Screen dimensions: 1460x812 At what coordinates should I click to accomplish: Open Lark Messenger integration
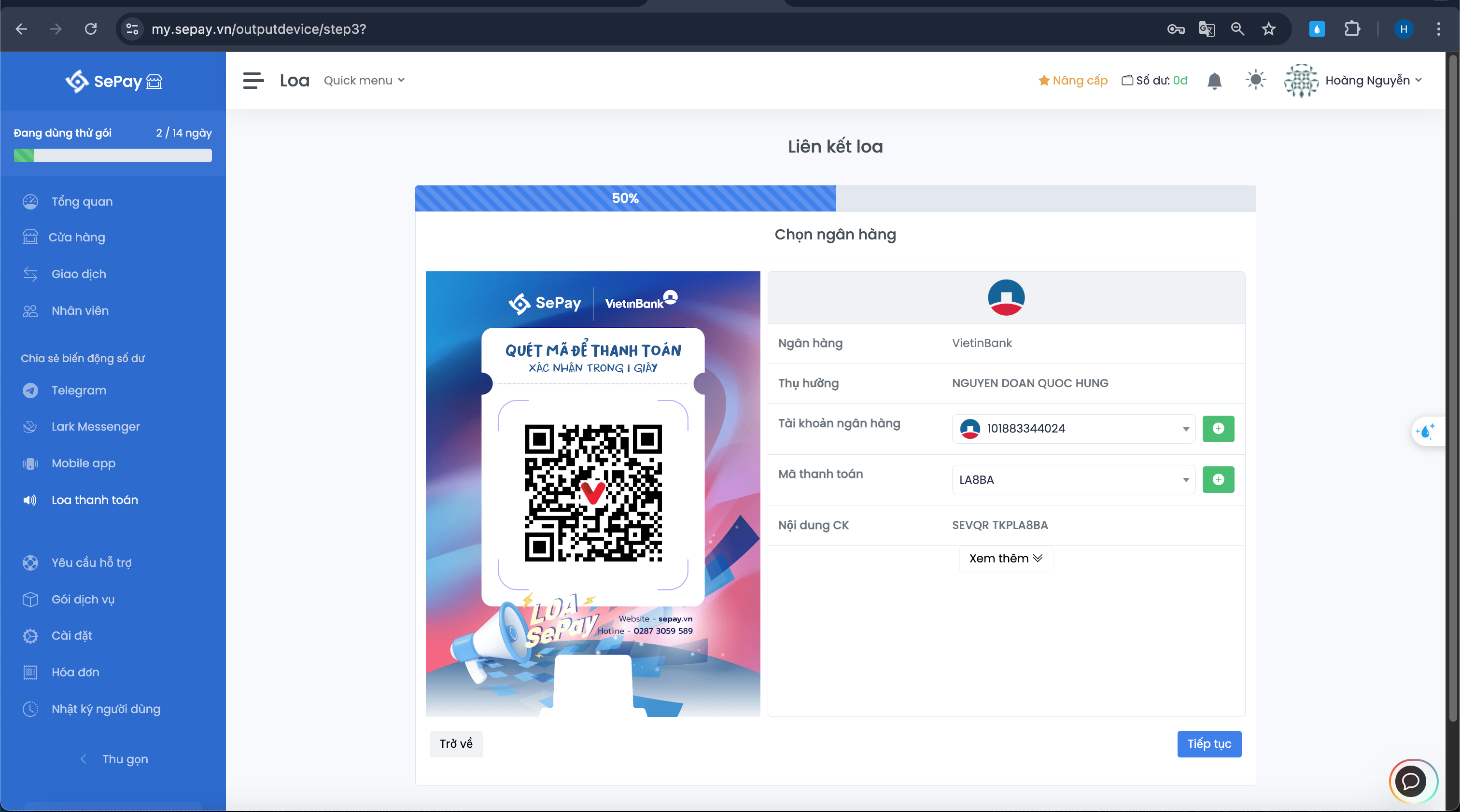click(95, 427)
